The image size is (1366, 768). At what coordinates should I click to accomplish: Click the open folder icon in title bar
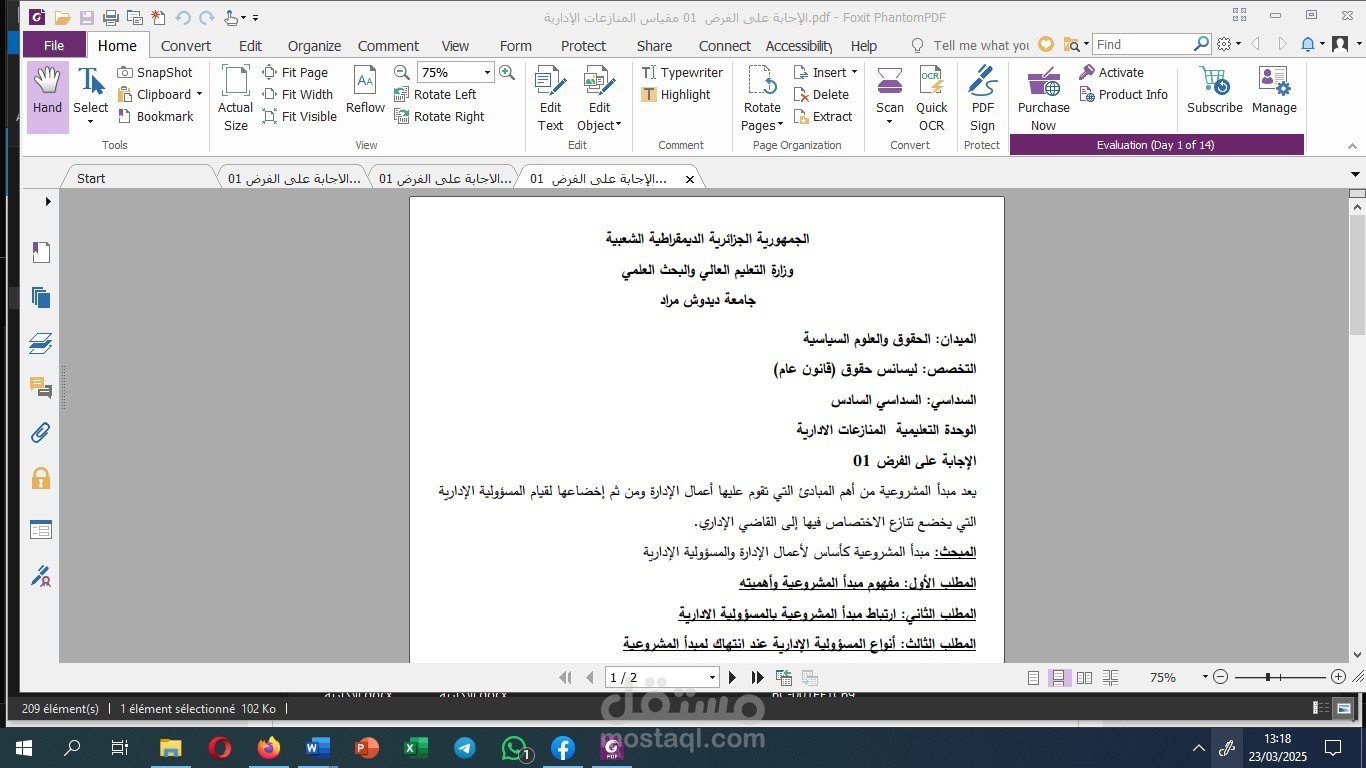62,18
